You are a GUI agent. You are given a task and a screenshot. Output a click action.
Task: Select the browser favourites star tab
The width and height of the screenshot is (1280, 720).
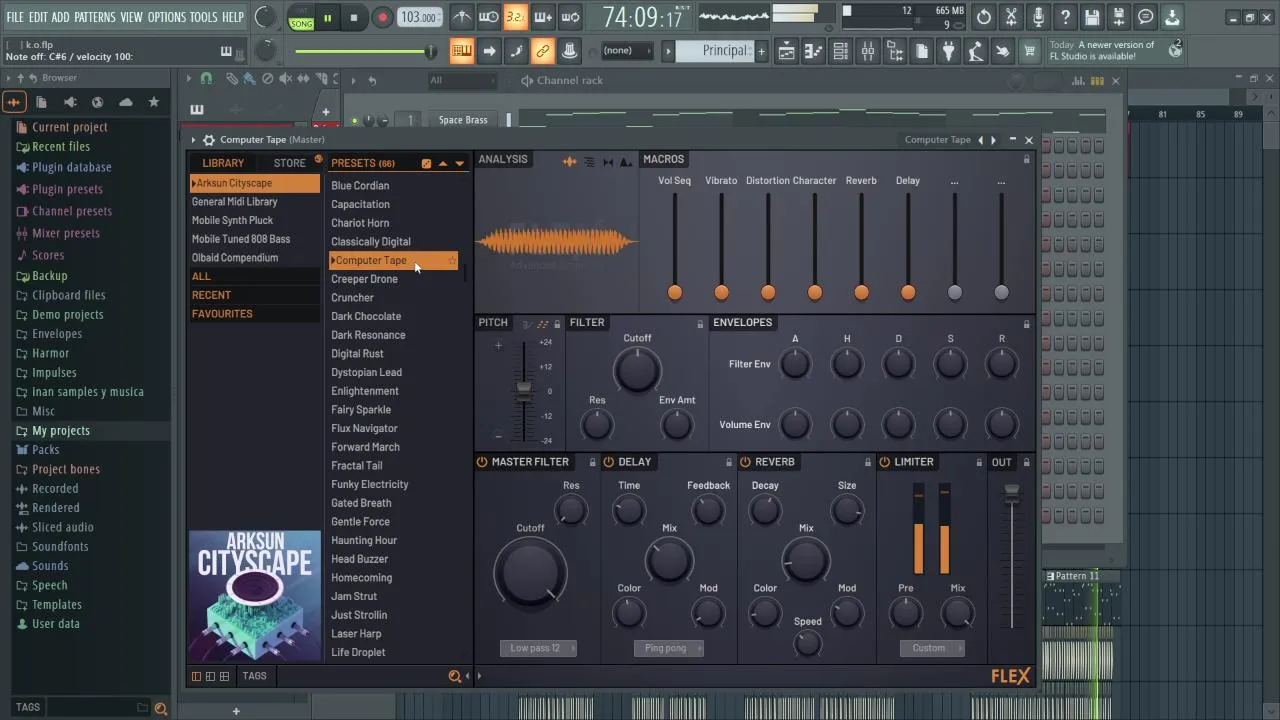point(153,102)
